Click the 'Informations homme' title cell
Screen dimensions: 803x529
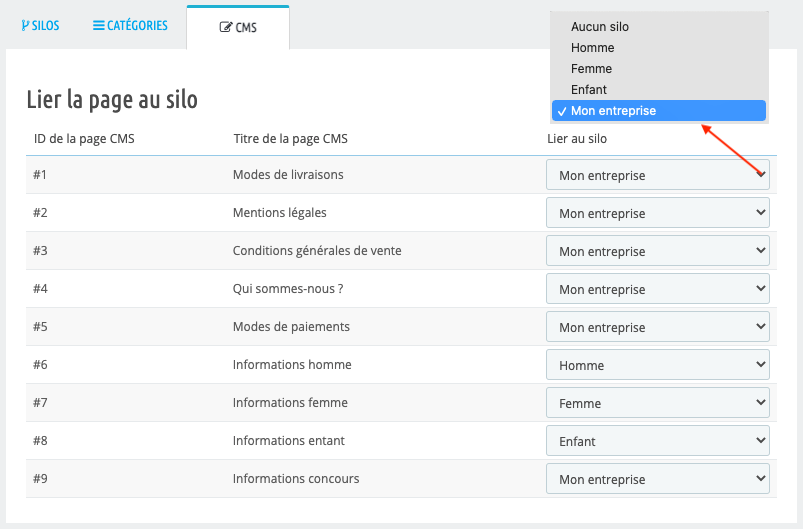click(x=292, y=365)
